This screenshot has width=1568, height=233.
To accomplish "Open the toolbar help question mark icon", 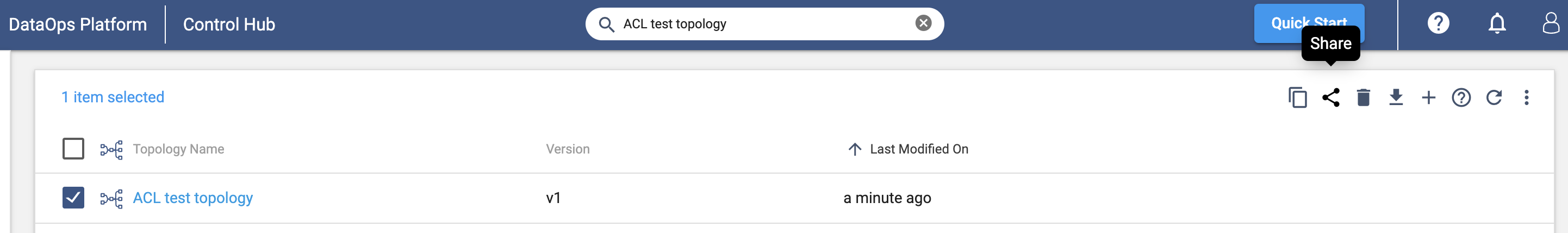I will (x=1461, y=97).
